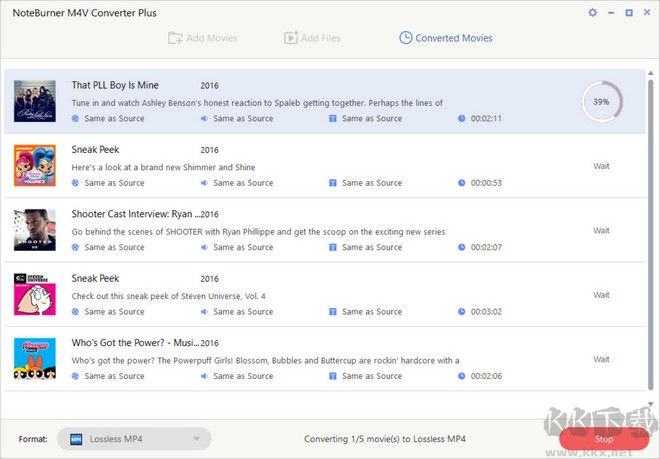660x459 pixels.
Task: Open the Converted Movies tab
Action: [453, 38]
